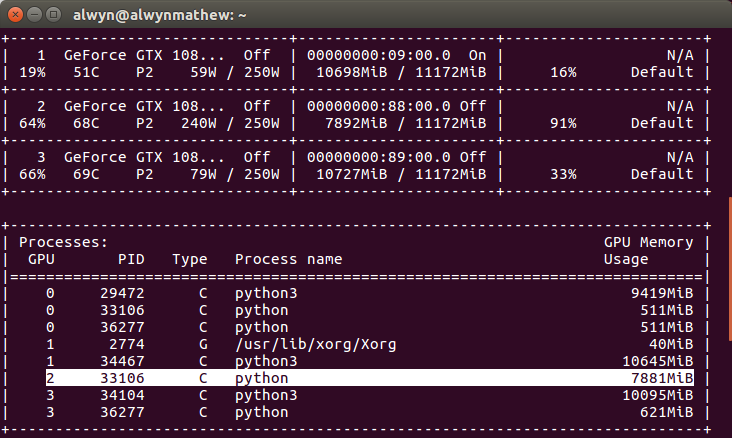Click PID 34467 in the process list

click(122, 361)
